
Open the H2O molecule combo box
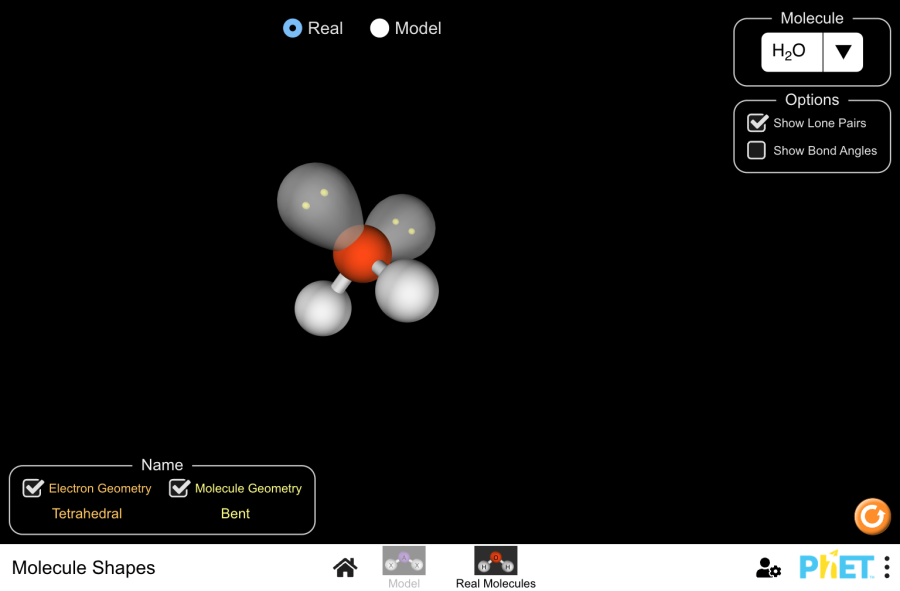coord(792,52)
